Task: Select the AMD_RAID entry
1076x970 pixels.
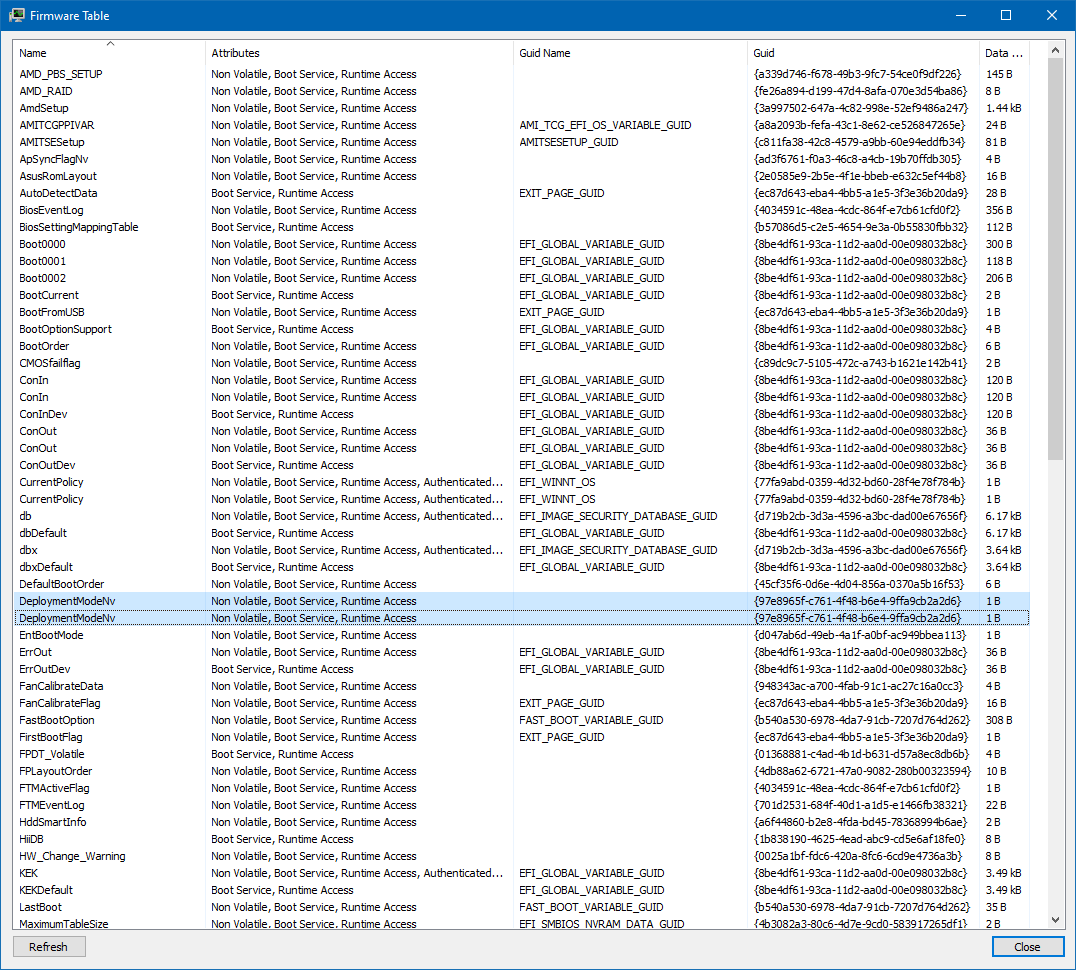Action: [522, 91]
